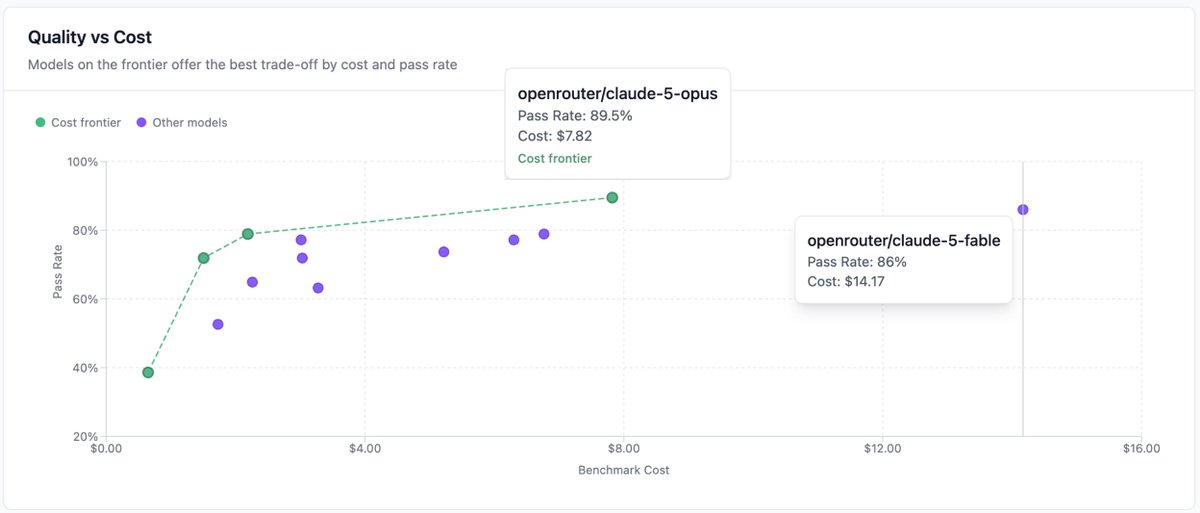This screenshot has width=1200, height=513.
Task: Click "Pass Rate: 86%" in the fable tooltip
Action: tap(856, 262)
